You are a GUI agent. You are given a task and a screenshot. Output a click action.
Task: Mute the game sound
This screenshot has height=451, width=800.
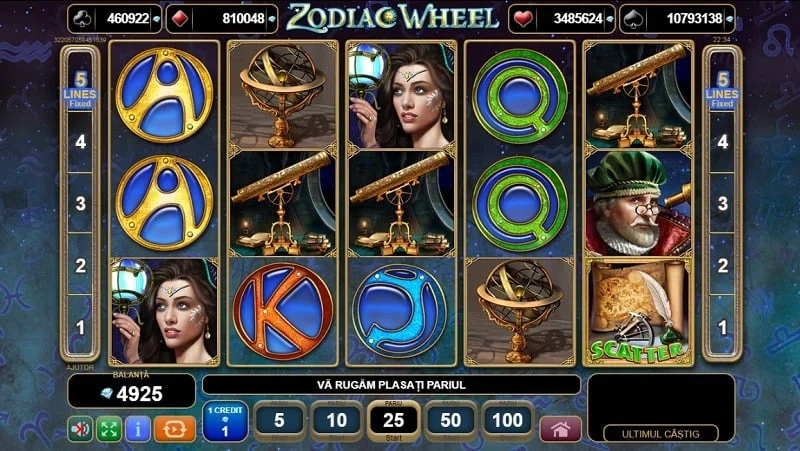(80, 429)
